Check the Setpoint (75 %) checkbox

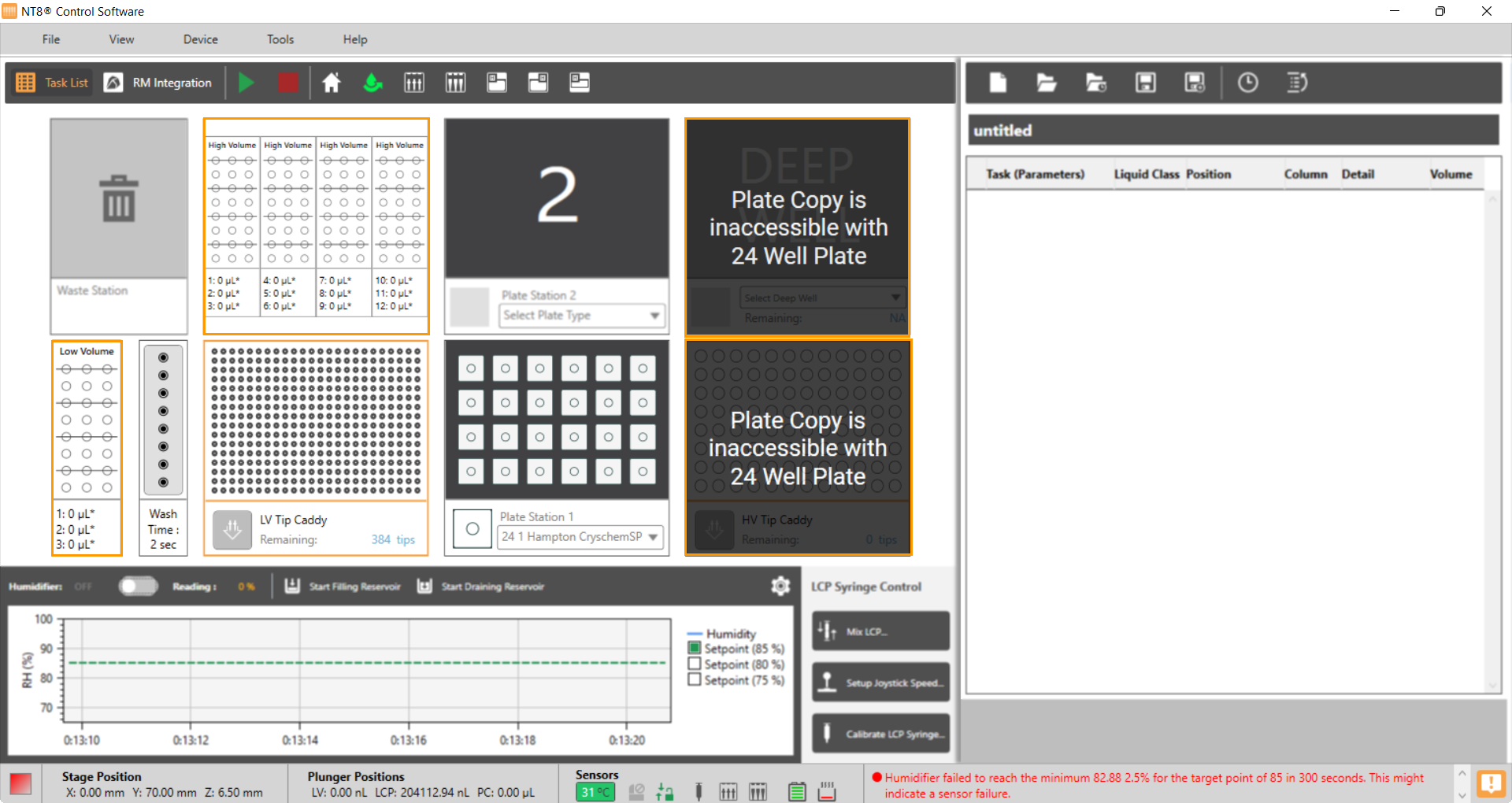point(695,679)
